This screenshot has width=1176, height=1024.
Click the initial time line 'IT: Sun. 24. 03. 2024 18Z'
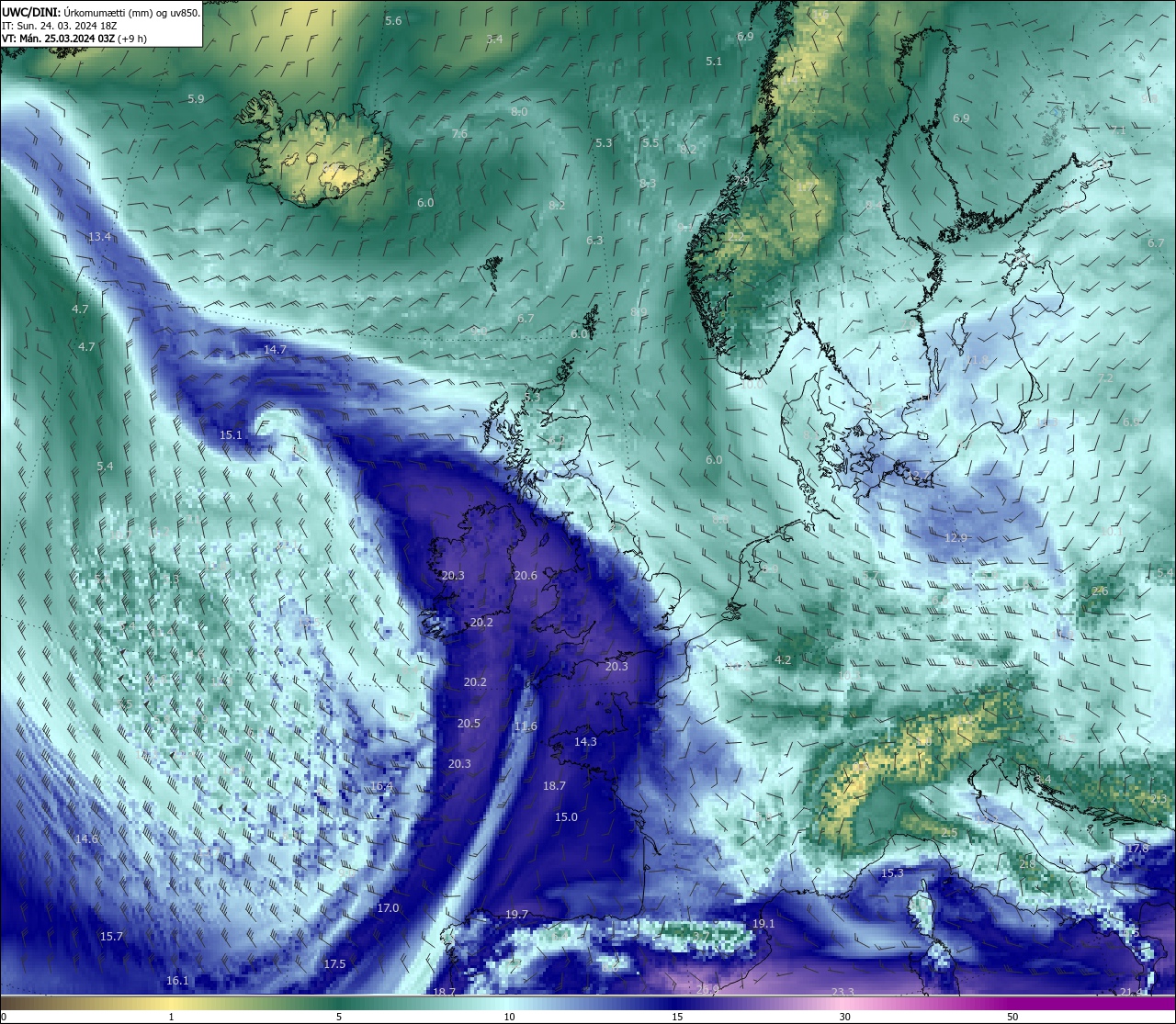pyautogui.click(x=59, y=26)
